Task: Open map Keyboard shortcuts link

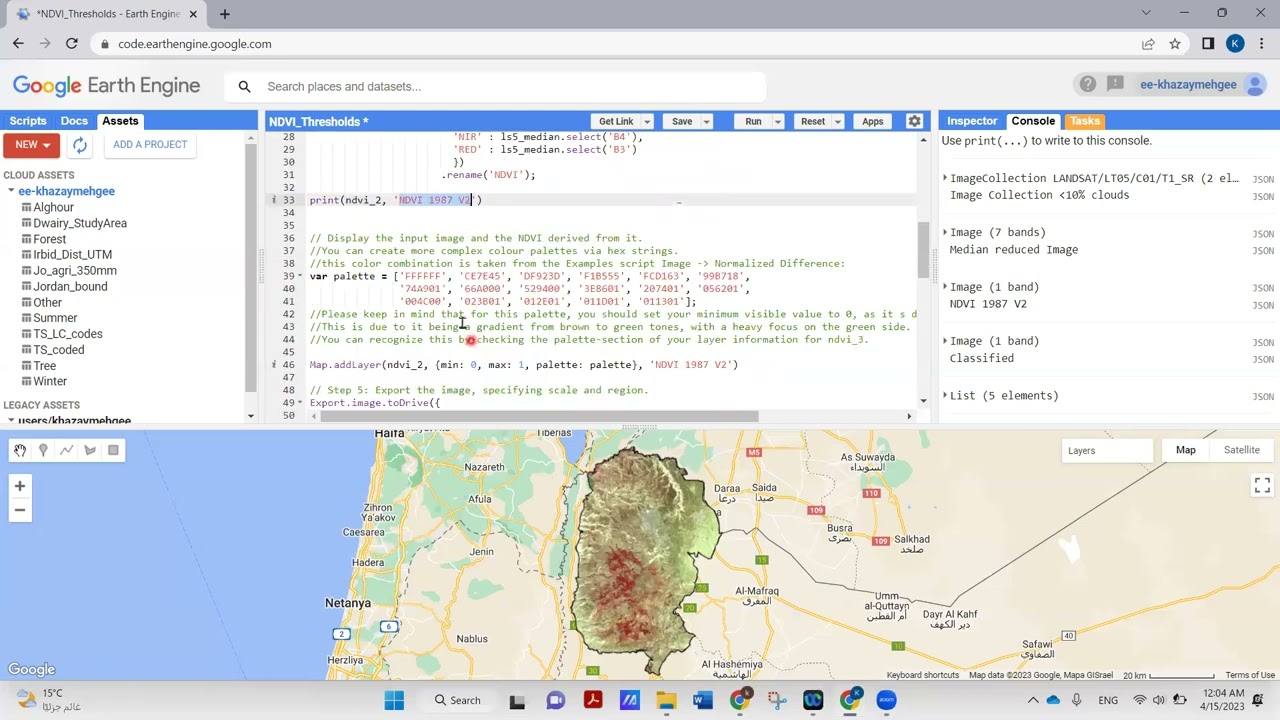Action: point(923,675)
